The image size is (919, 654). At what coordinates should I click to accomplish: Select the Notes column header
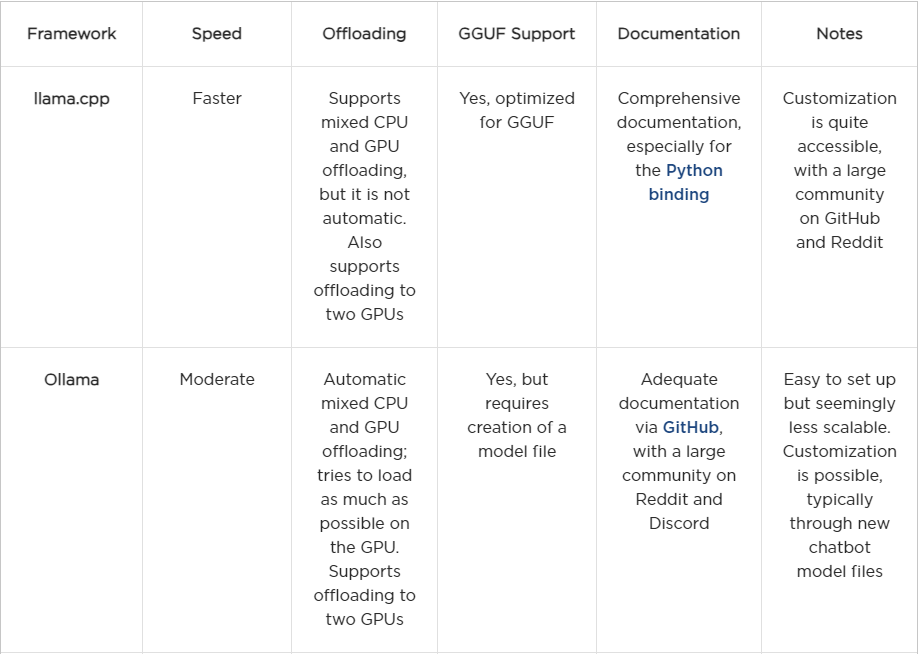click(x=839, y=34)
